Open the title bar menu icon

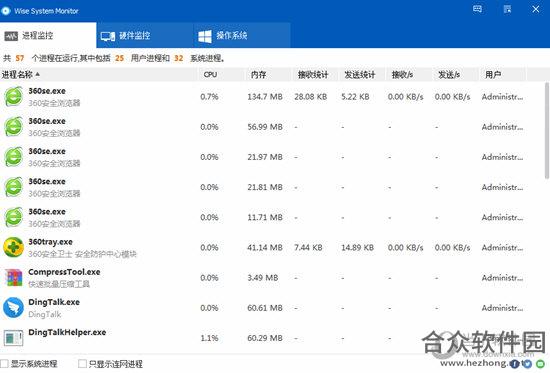pyautogui.click(x=507, y=9)
